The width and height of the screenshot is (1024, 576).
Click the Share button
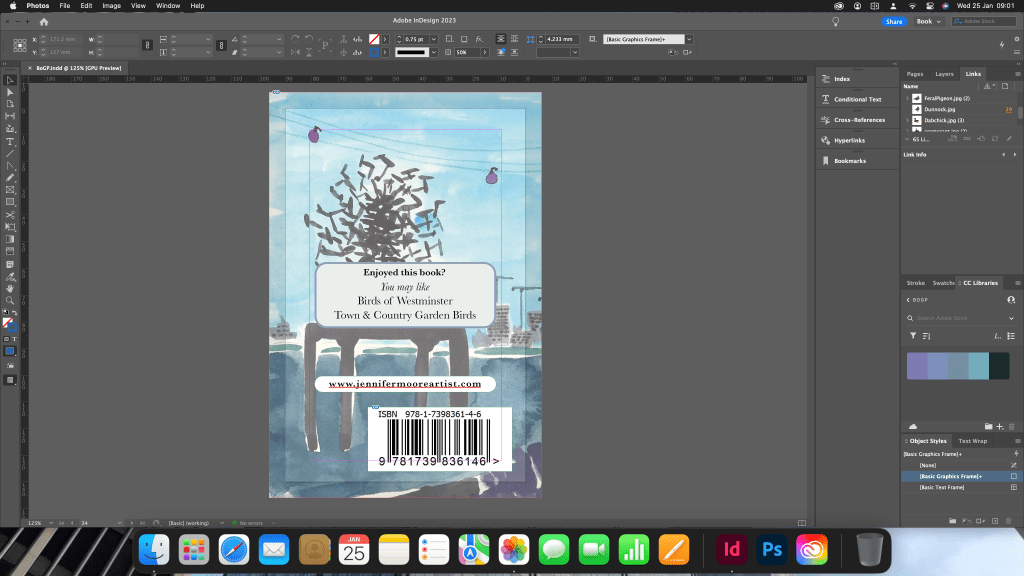pyautogui.click(x=893, y=21)
